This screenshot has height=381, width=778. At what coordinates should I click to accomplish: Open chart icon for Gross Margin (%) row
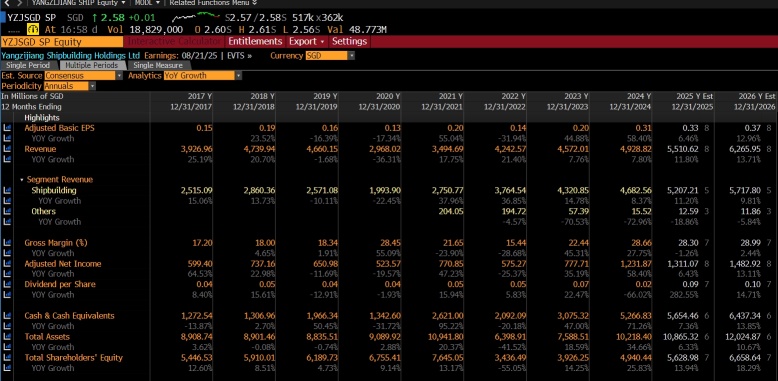[7, 243]
